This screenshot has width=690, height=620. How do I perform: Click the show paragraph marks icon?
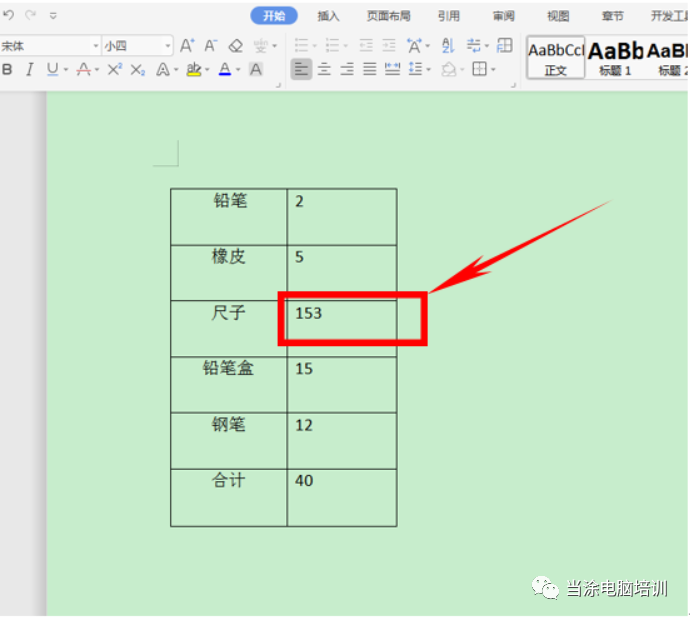(473, 45)
